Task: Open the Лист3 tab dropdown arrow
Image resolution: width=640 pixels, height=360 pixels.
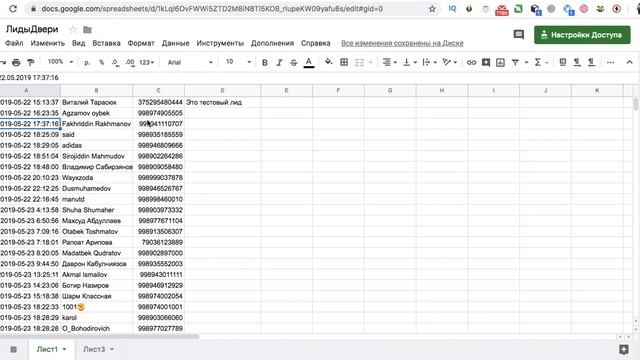Action: [x=111, y=349]
